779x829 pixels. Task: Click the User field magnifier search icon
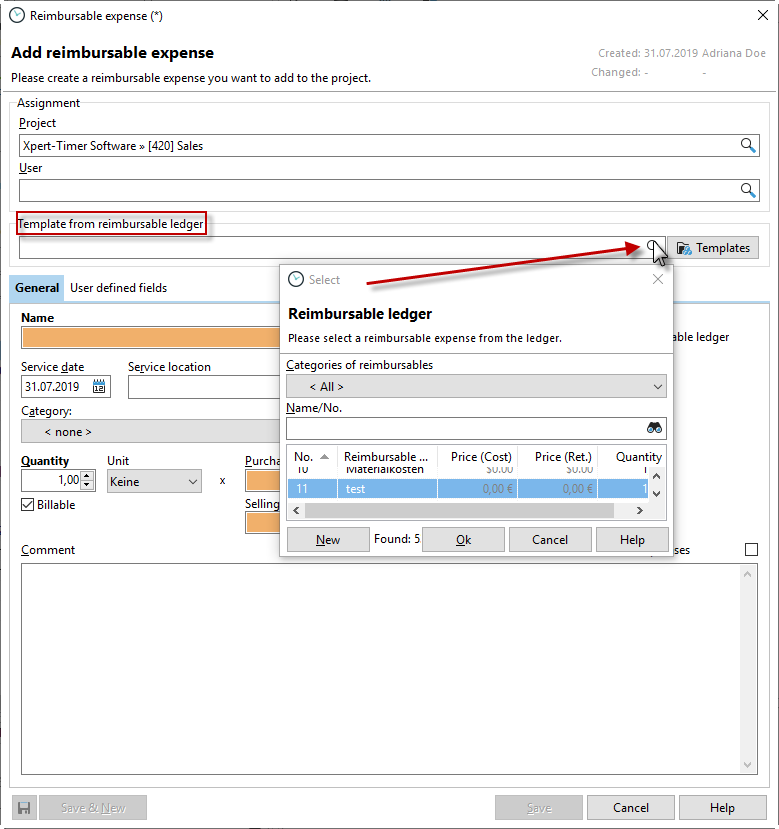pos(748,190)
